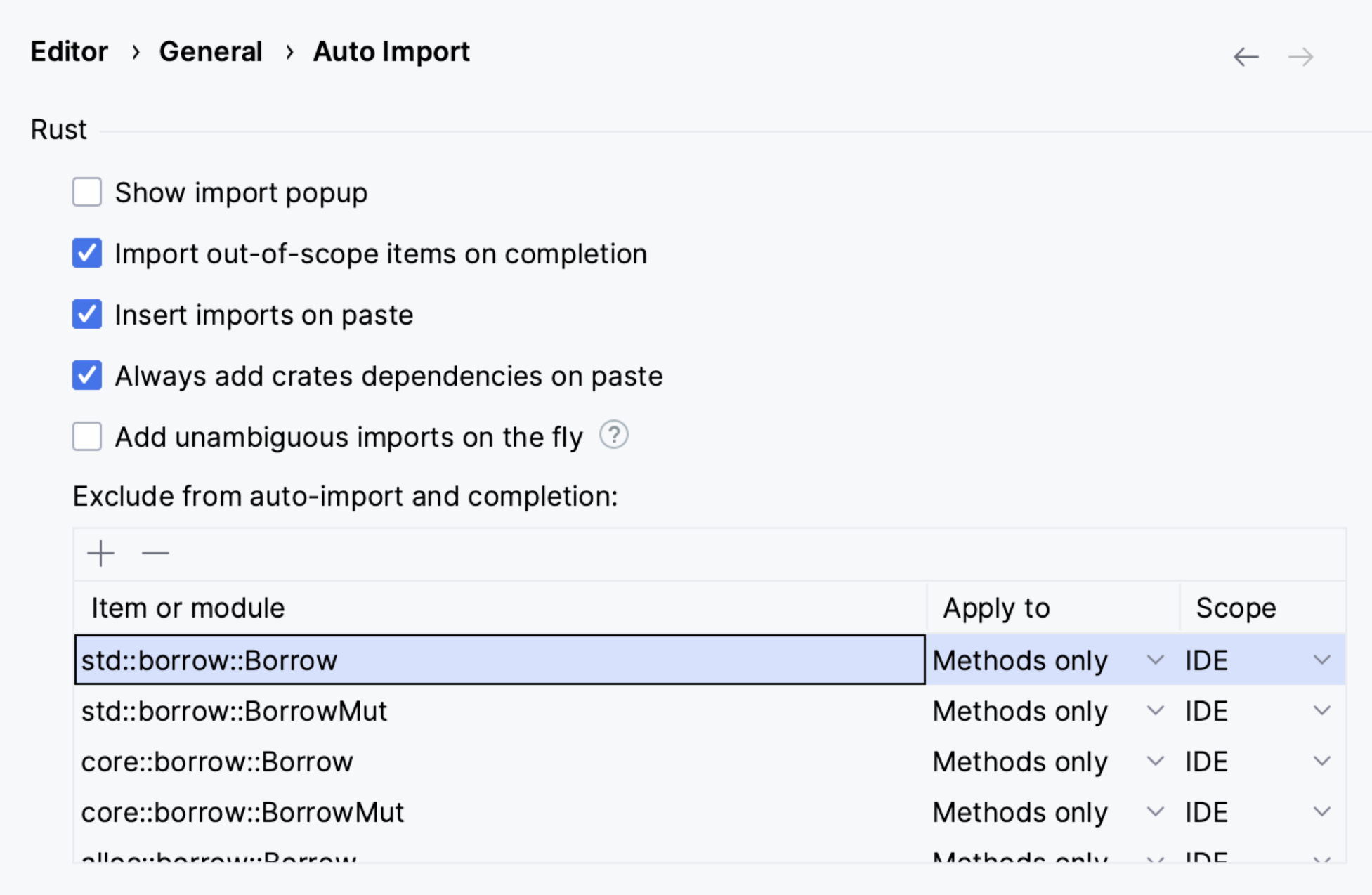The image size is (1372, 895).
Task: Disable Import out-of-scope items on completion
Action: pos(87,253)
